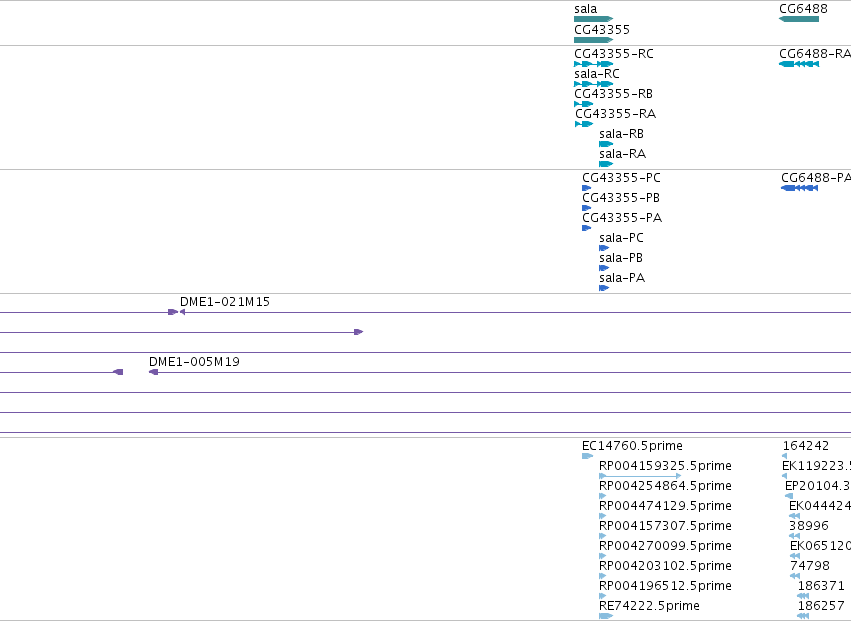
Task: Select the sala-RC transcript label
Action: (x=596, y=74)
